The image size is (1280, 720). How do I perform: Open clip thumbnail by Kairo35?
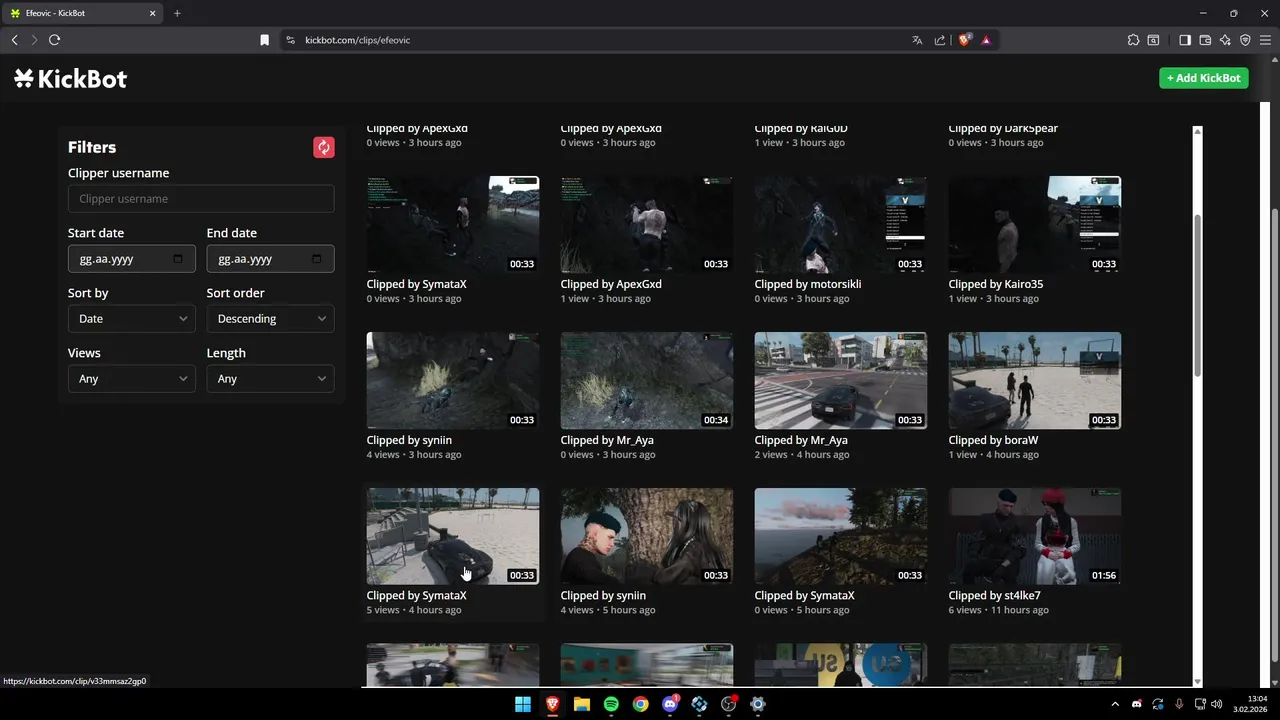click(x=1034, y=224)
